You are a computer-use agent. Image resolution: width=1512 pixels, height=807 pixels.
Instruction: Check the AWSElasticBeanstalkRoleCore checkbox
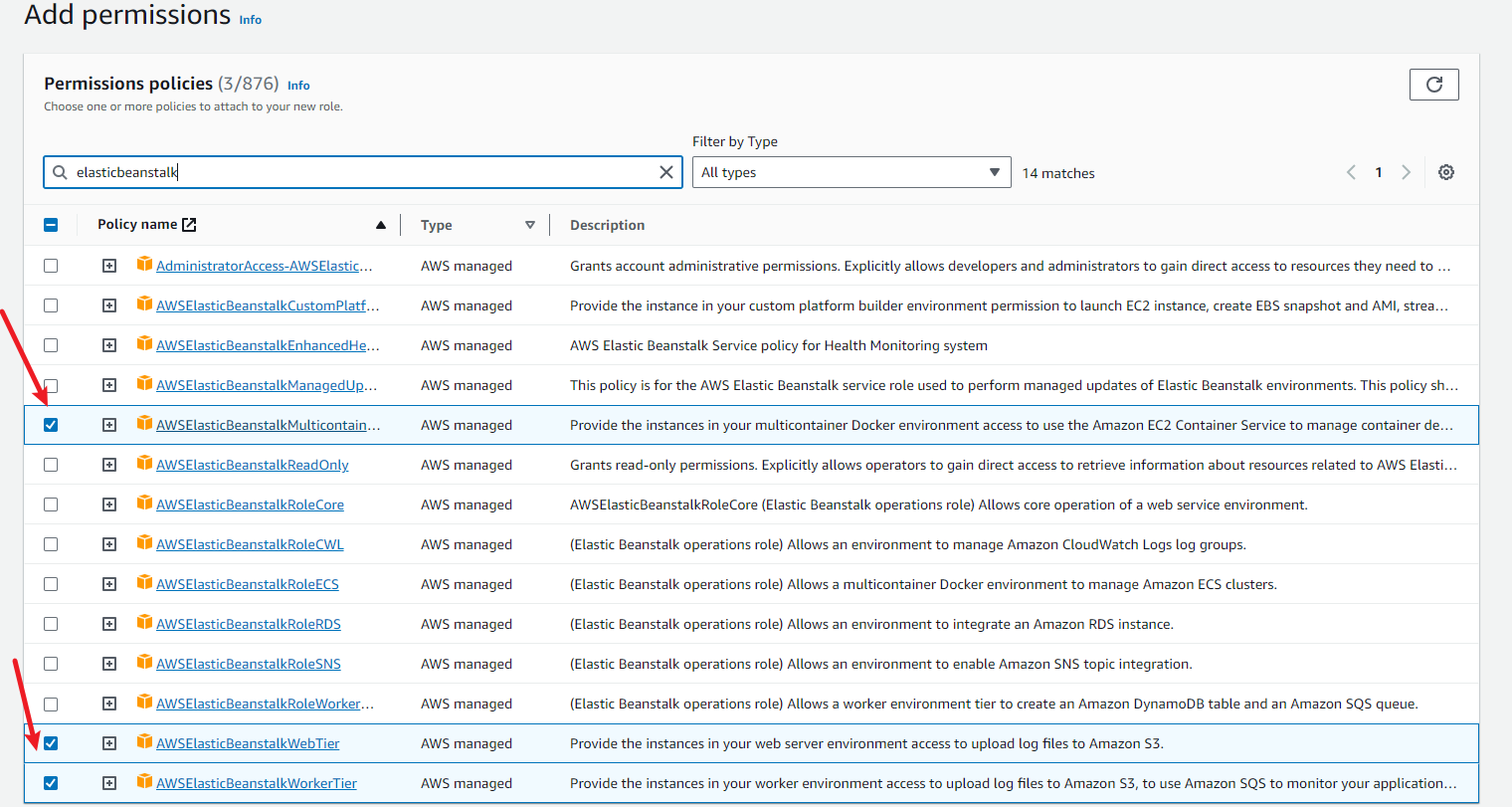point(51,504)
